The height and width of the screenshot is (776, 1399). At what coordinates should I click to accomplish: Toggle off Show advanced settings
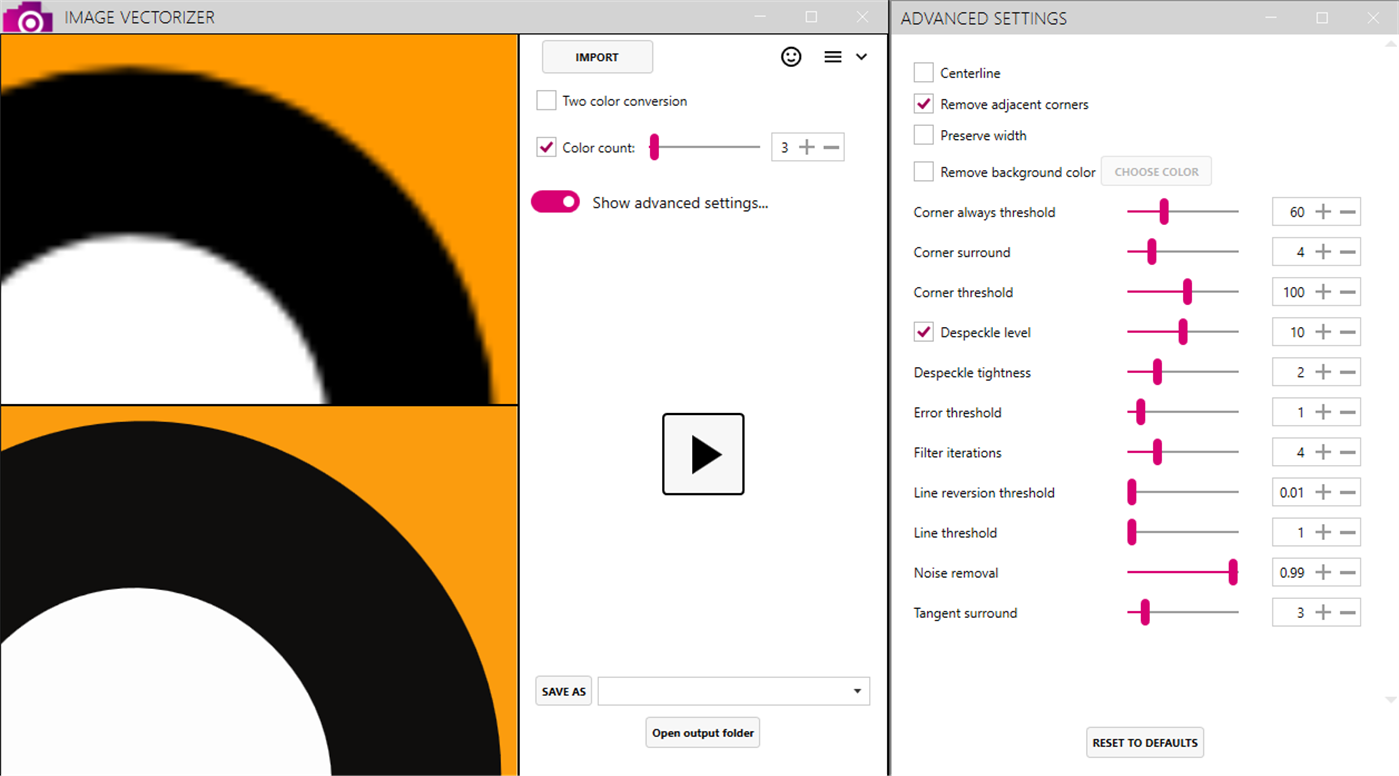pyautogui.click(x=556, y=201)
